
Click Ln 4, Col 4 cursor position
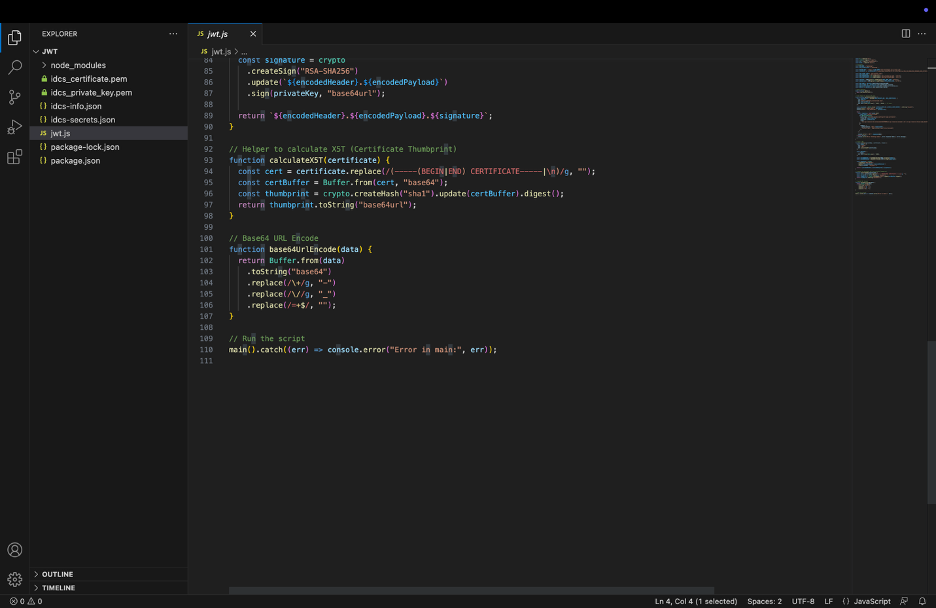click(695, 601)
